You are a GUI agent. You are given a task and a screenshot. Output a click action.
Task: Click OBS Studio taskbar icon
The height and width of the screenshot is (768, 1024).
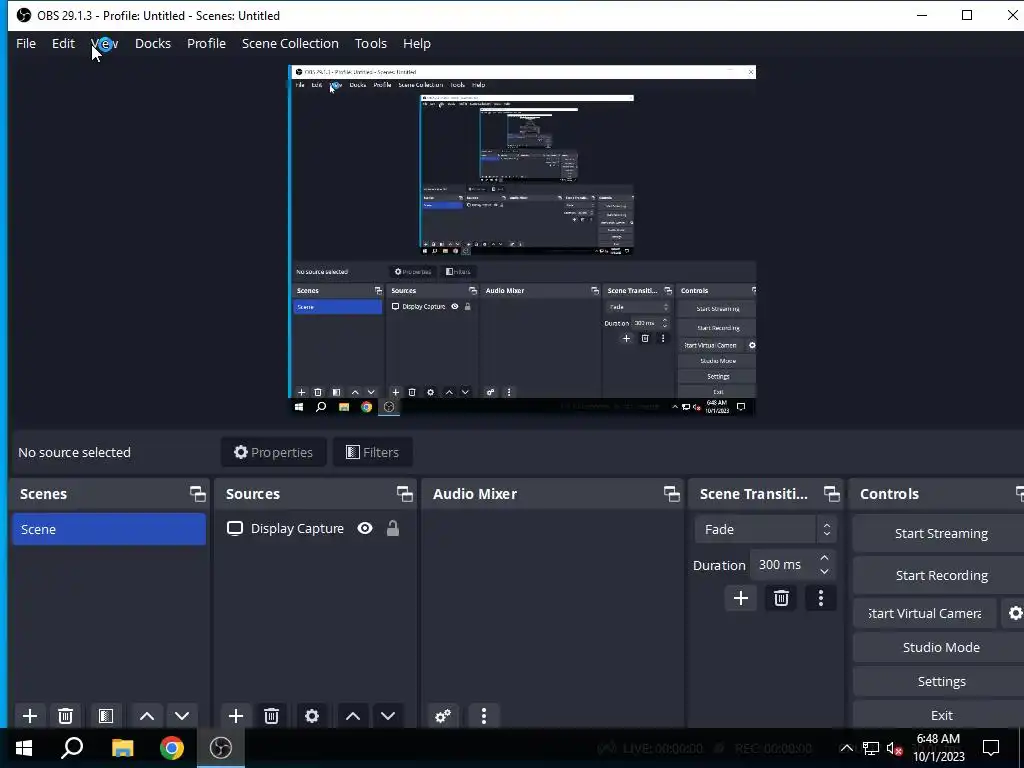[221, 748]
